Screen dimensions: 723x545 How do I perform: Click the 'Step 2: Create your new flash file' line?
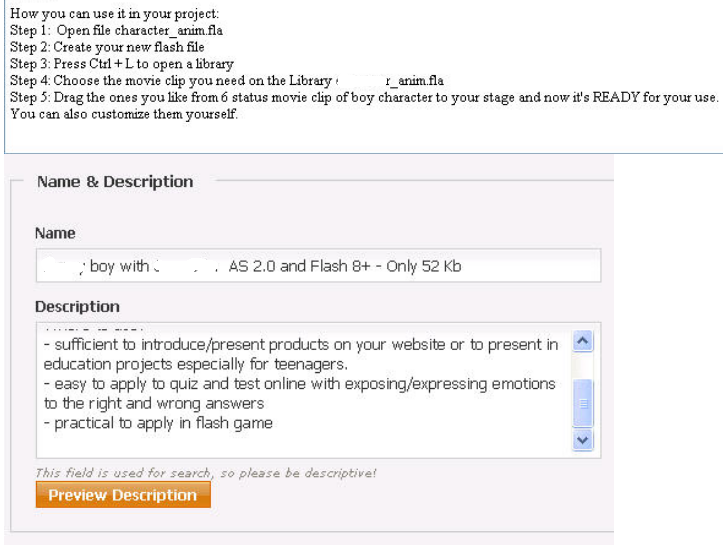pos(107,47)
